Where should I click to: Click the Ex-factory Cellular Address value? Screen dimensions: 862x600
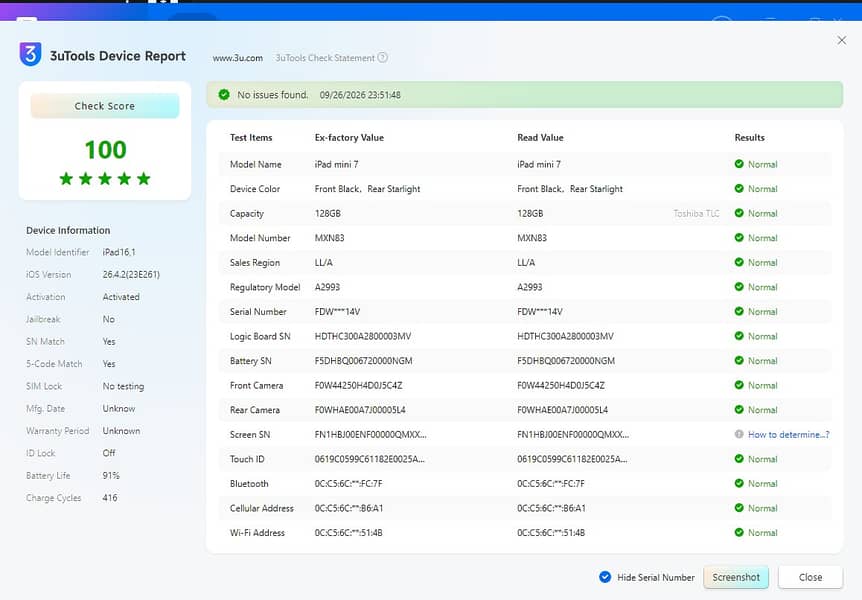(x=349, y=508)
